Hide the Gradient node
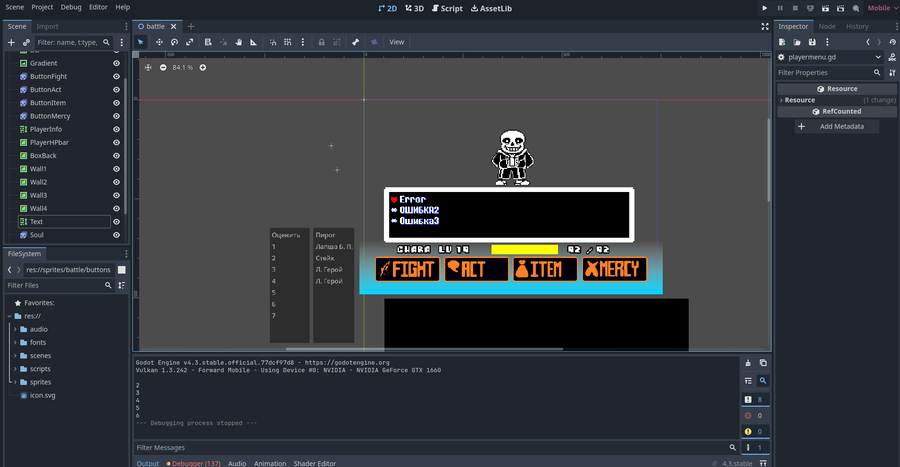The width and height of the screenshot is (900, 467). 117,63
